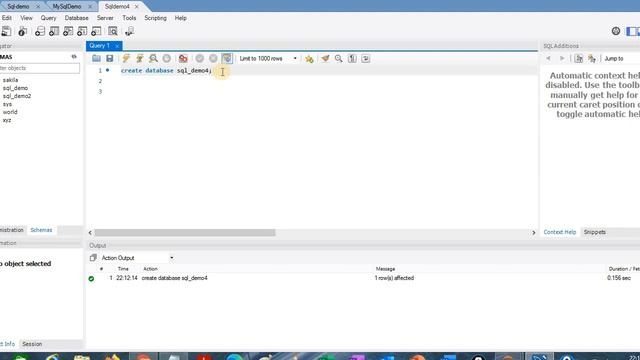Create a new table toolbar icon

(54, 31)
